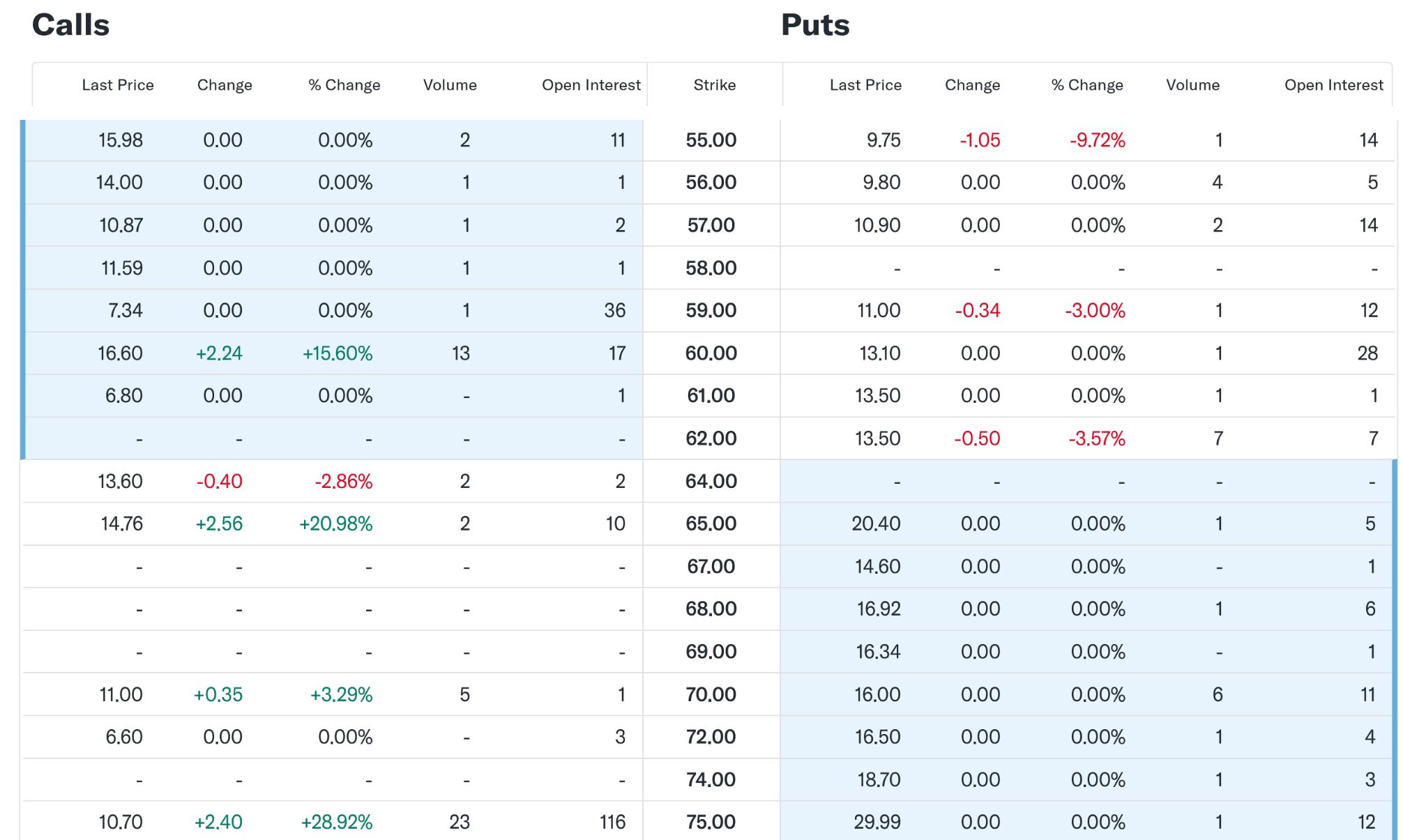
Task: Click the Calls Last Price column header
Action: 117,85
